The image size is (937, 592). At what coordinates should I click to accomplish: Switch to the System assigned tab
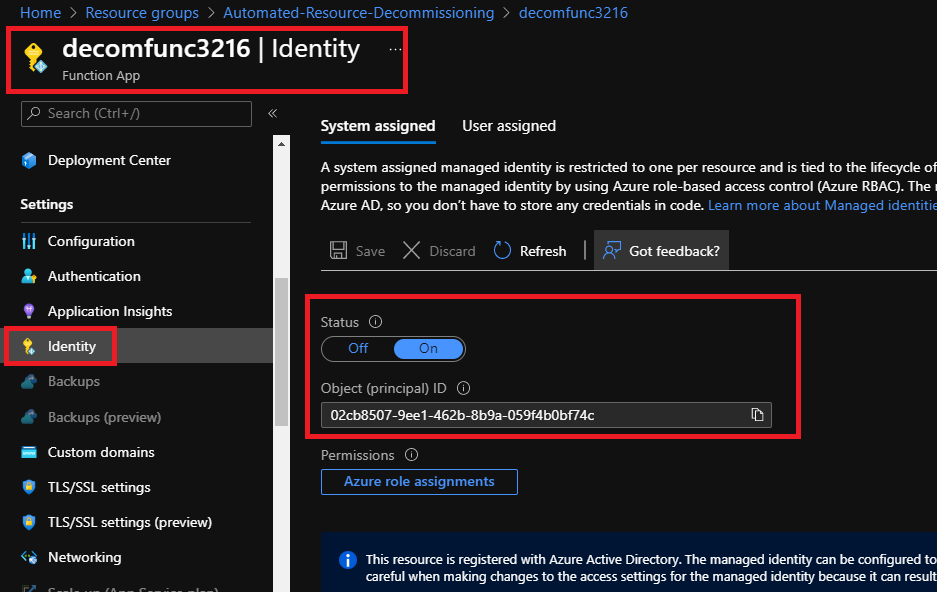coord(378,126)
